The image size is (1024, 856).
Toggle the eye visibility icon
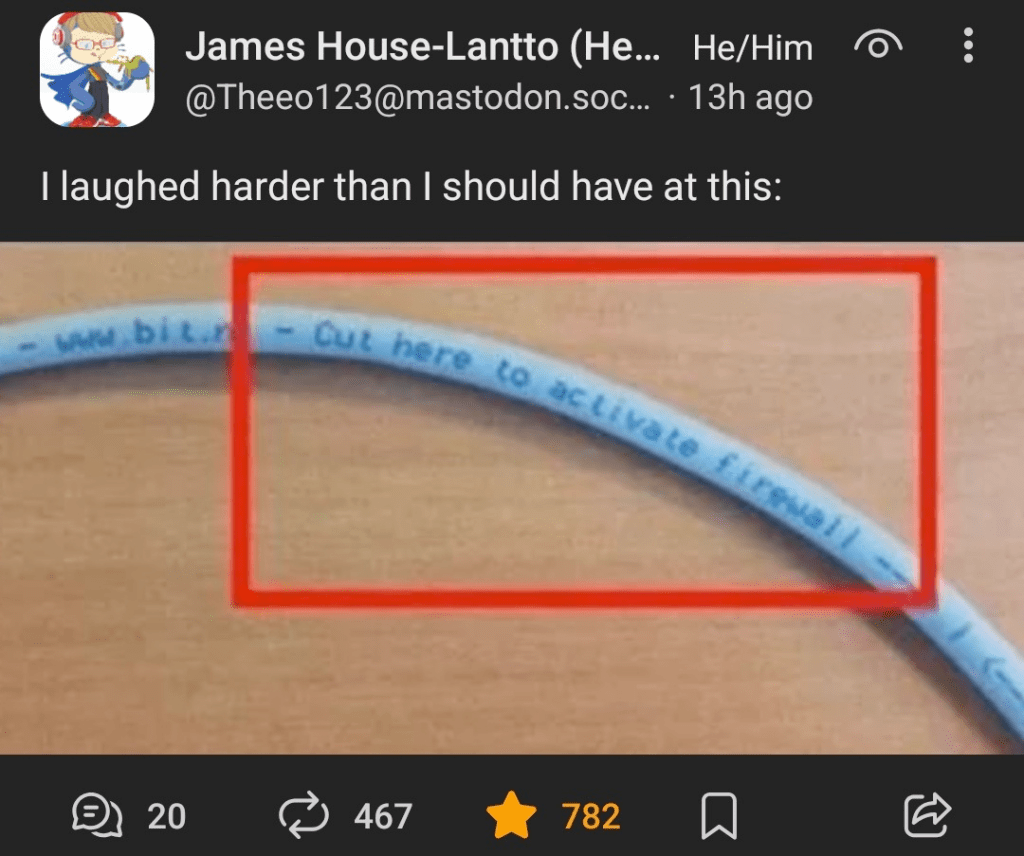[x=878, y=46]
